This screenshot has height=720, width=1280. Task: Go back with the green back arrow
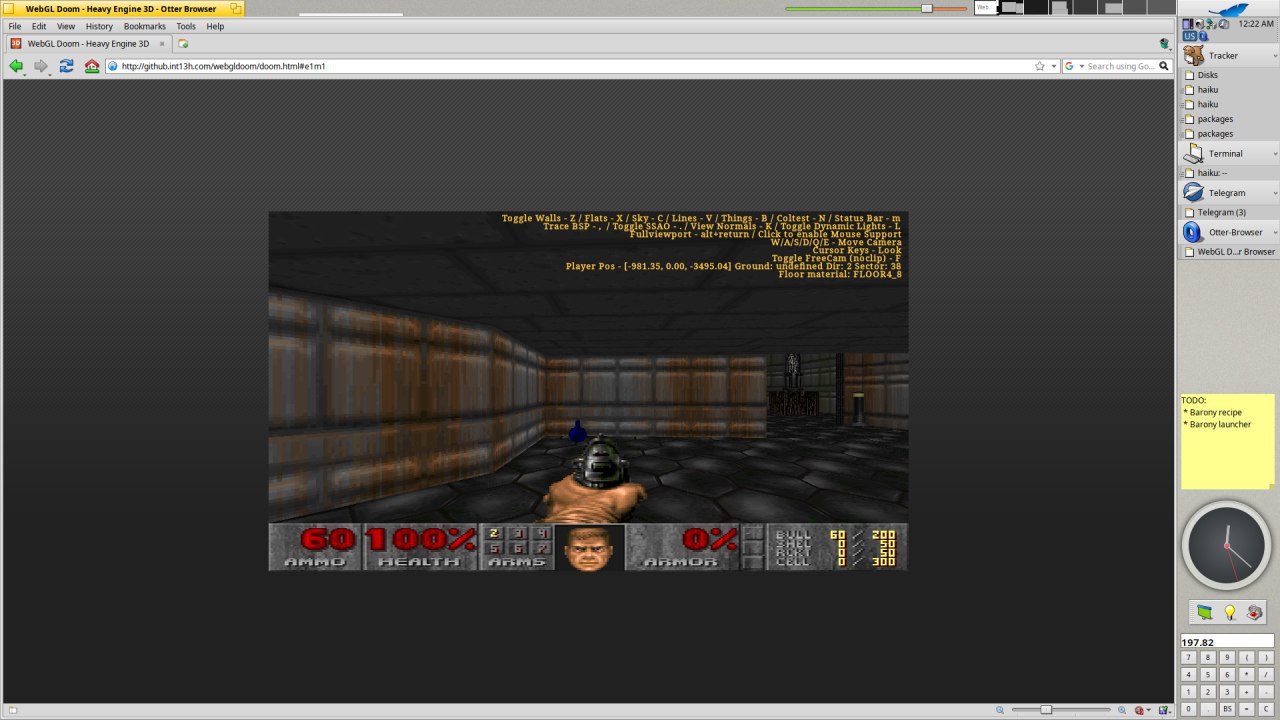tap(16, 66)
